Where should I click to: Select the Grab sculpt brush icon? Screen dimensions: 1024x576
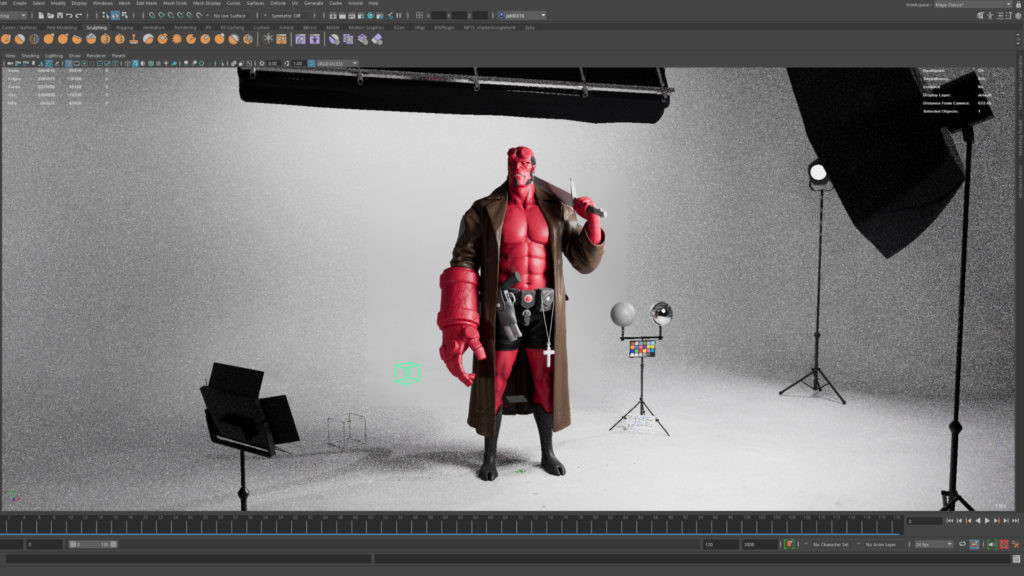pos(48,43)
